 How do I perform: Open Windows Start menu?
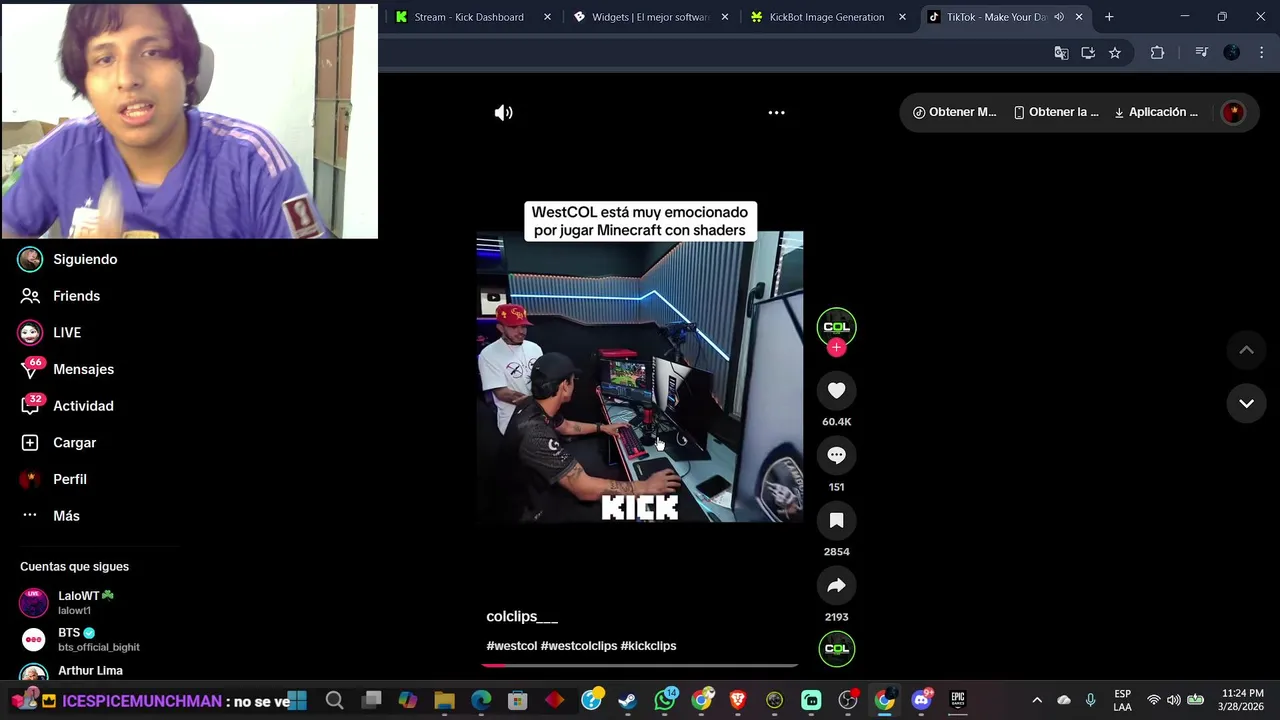(x=297, y=701)
